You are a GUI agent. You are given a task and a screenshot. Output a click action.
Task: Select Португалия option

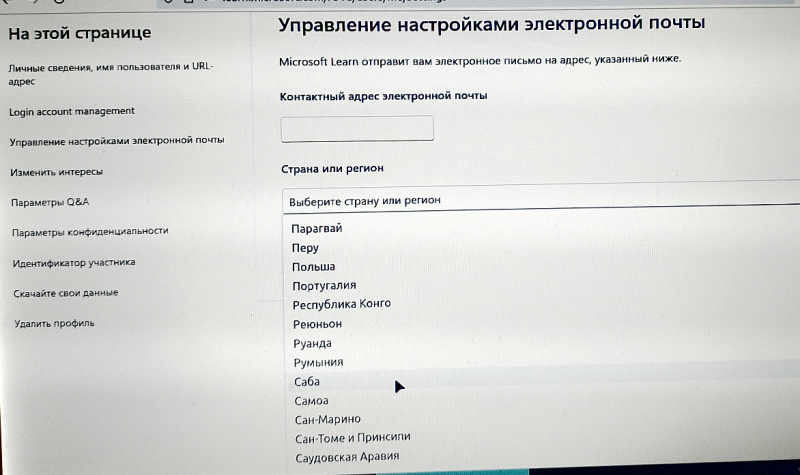[x=324, y=286]
